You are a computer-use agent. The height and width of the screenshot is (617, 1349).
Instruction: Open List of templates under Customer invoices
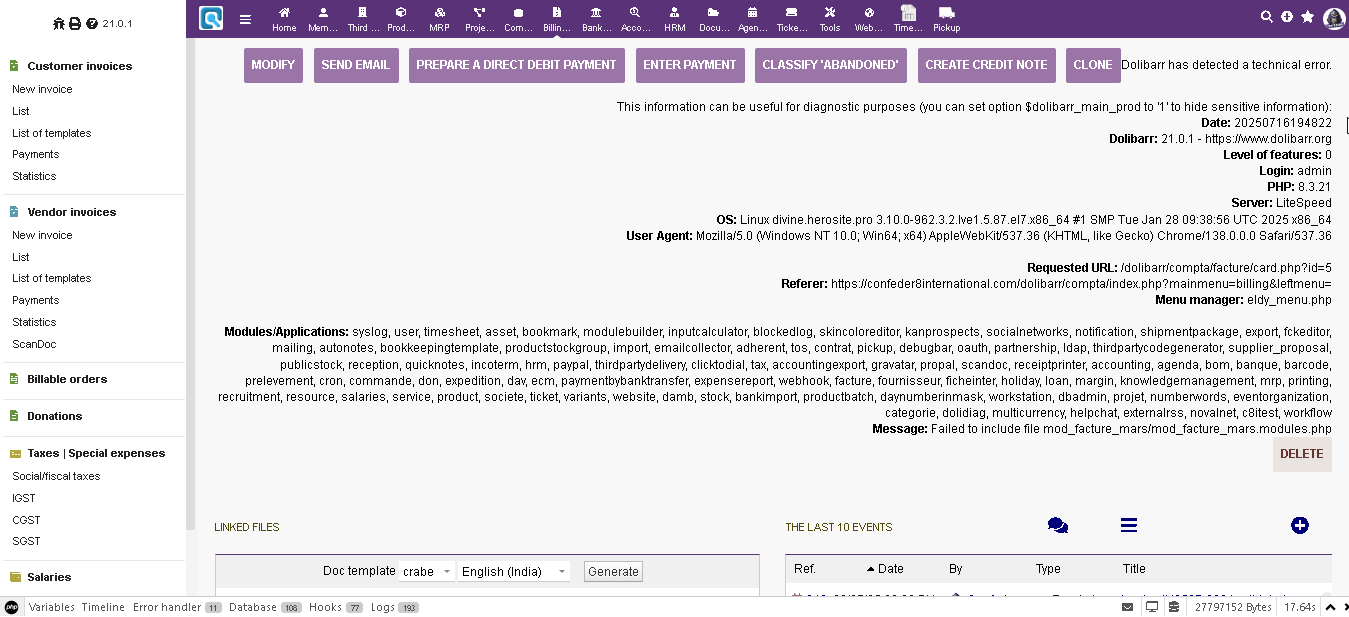click(52, 133)
